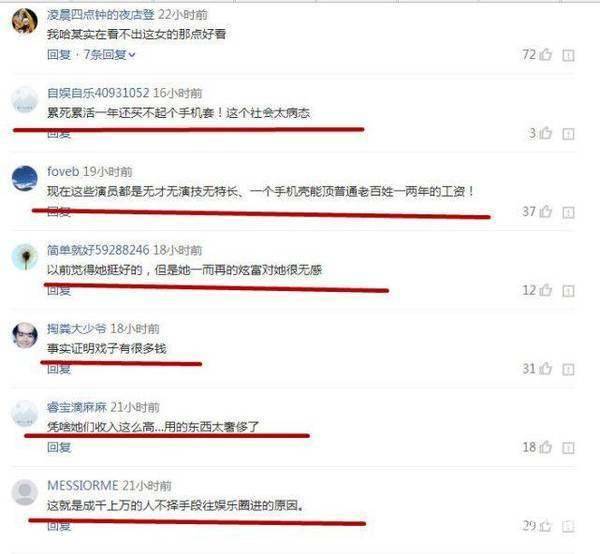Click foveb's blue sky avatar
The width and height of the screenshot is (600, 554).
25,178
